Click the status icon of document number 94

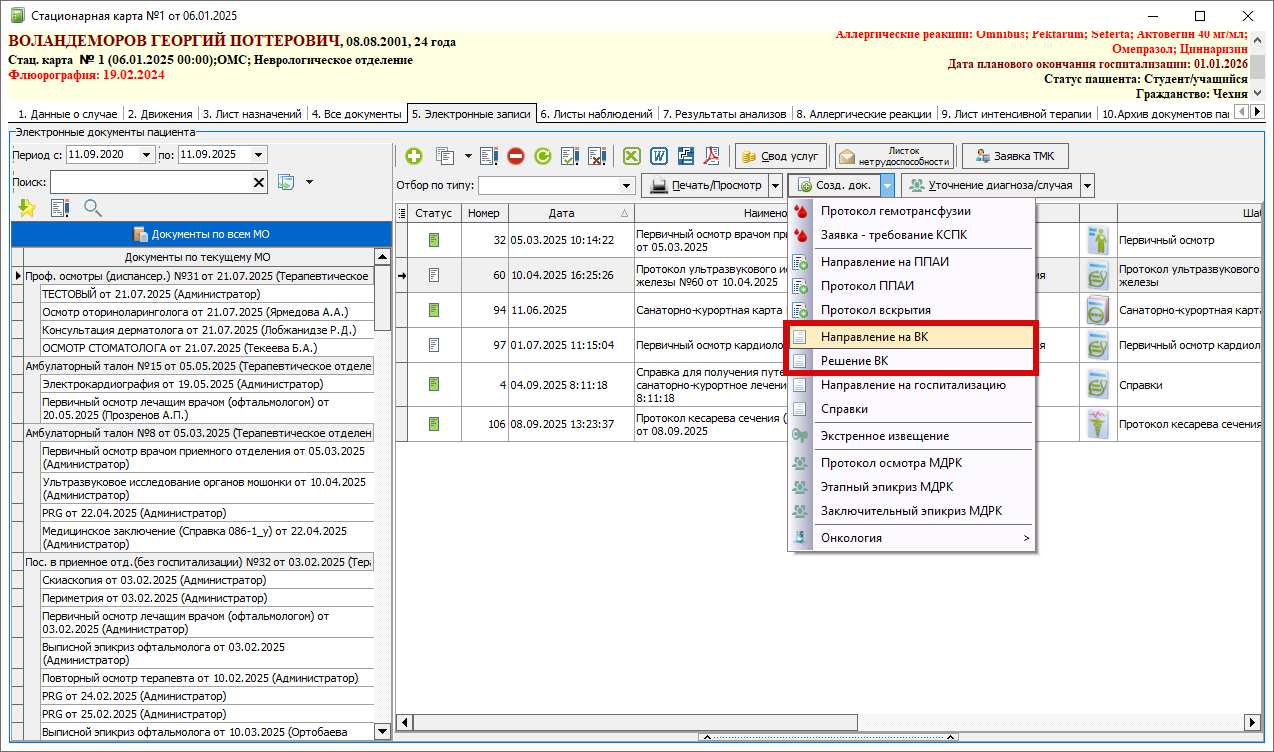pyautogui.click(x=434, y=309)
